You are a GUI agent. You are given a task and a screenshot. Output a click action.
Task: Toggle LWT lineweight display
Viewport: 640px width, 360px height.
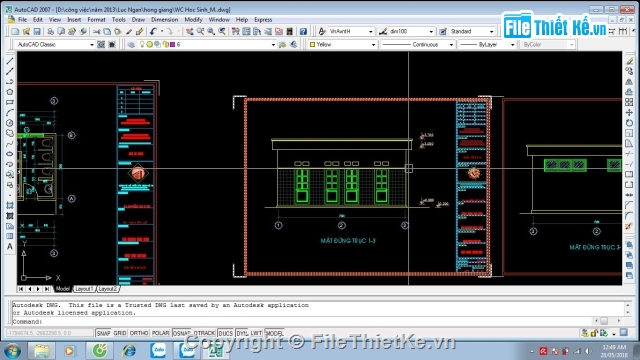click(x=256, y=333)
